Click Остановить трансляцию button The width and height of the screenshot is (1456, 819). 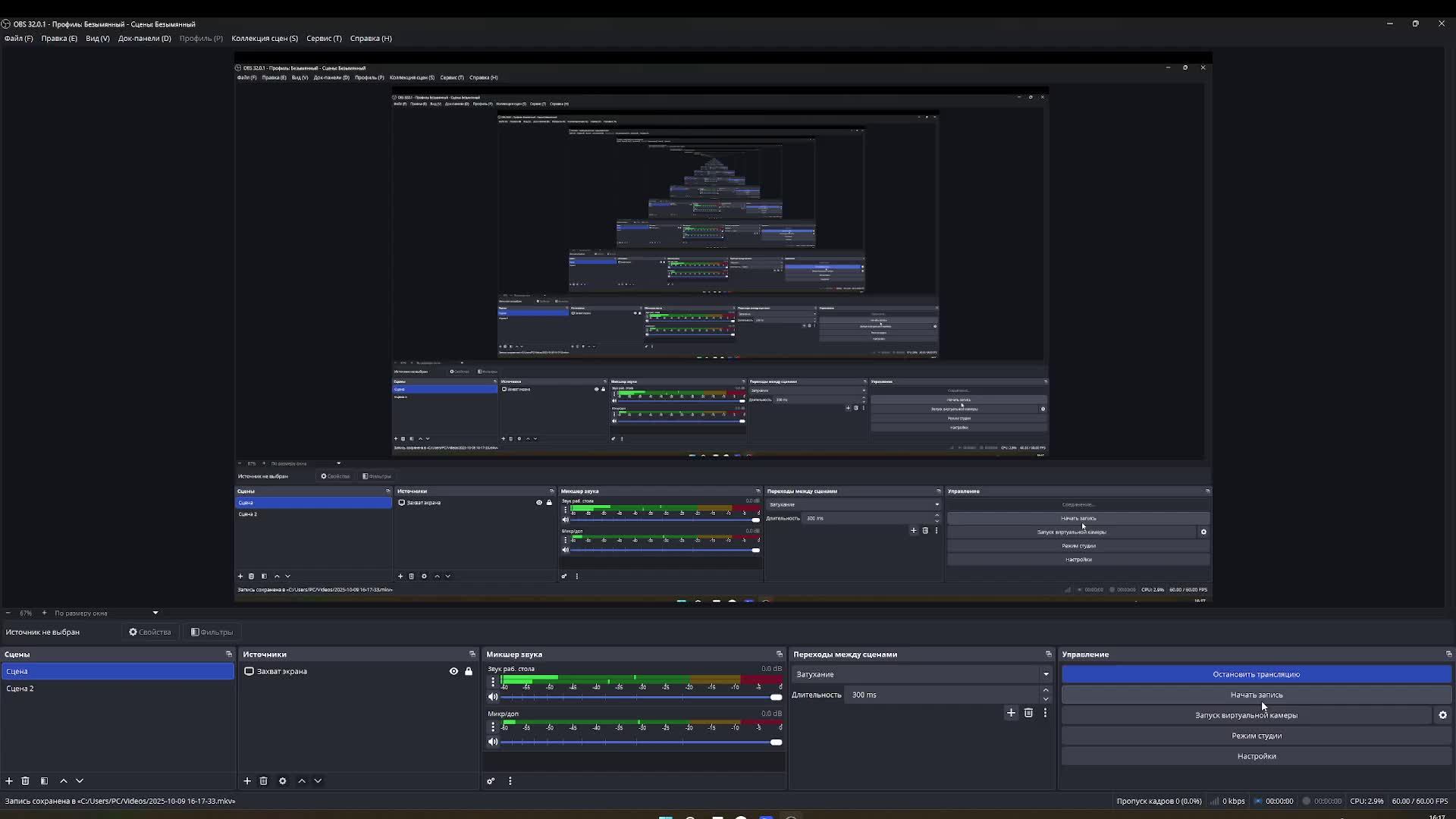(x=1256, y=674)
